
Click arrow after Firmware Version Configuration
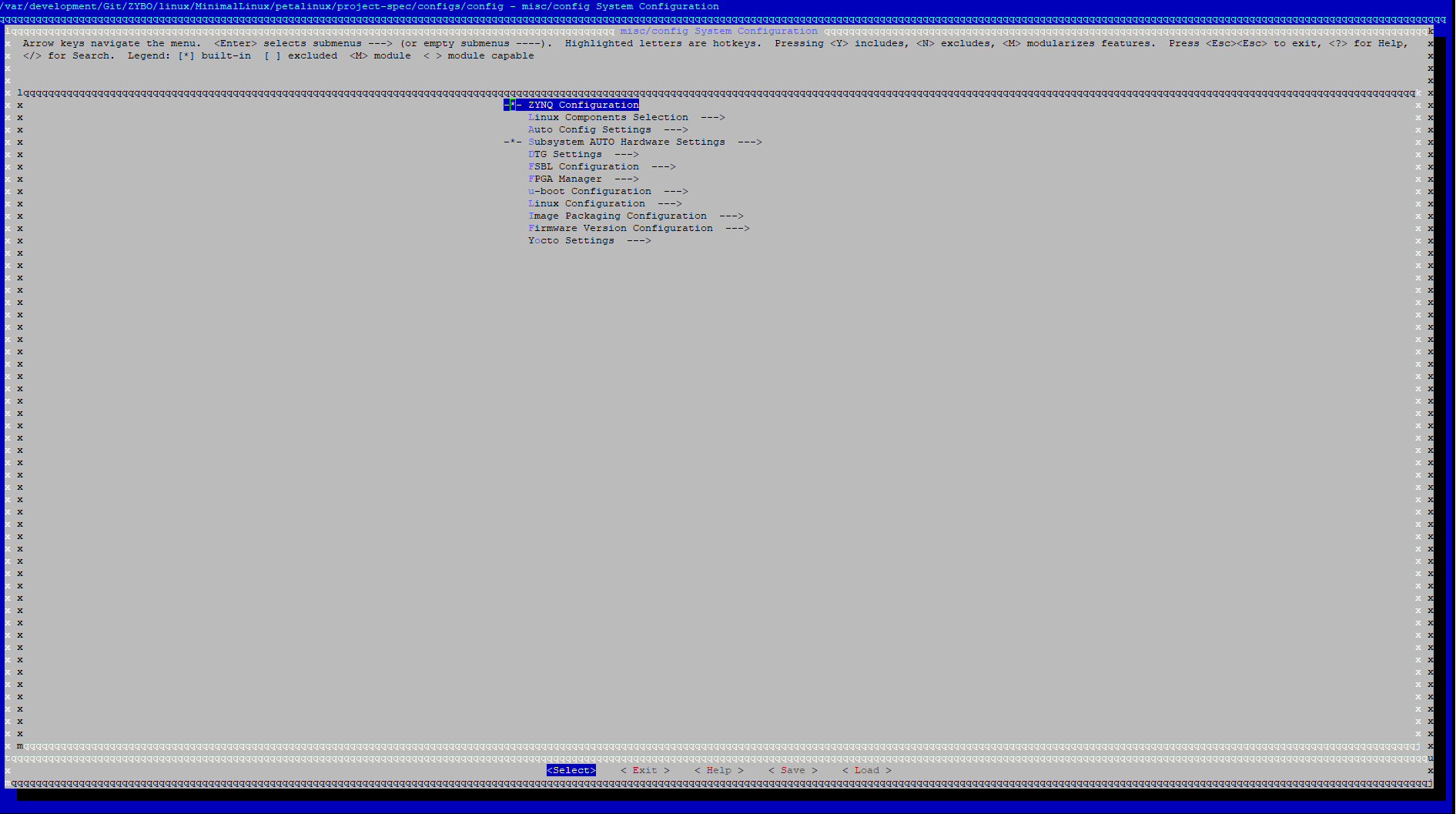click(738, 228)
